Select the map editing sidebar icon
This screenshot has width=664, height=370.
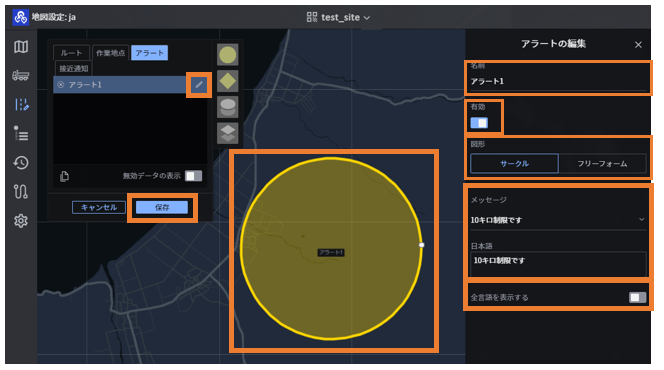point(21,105)
